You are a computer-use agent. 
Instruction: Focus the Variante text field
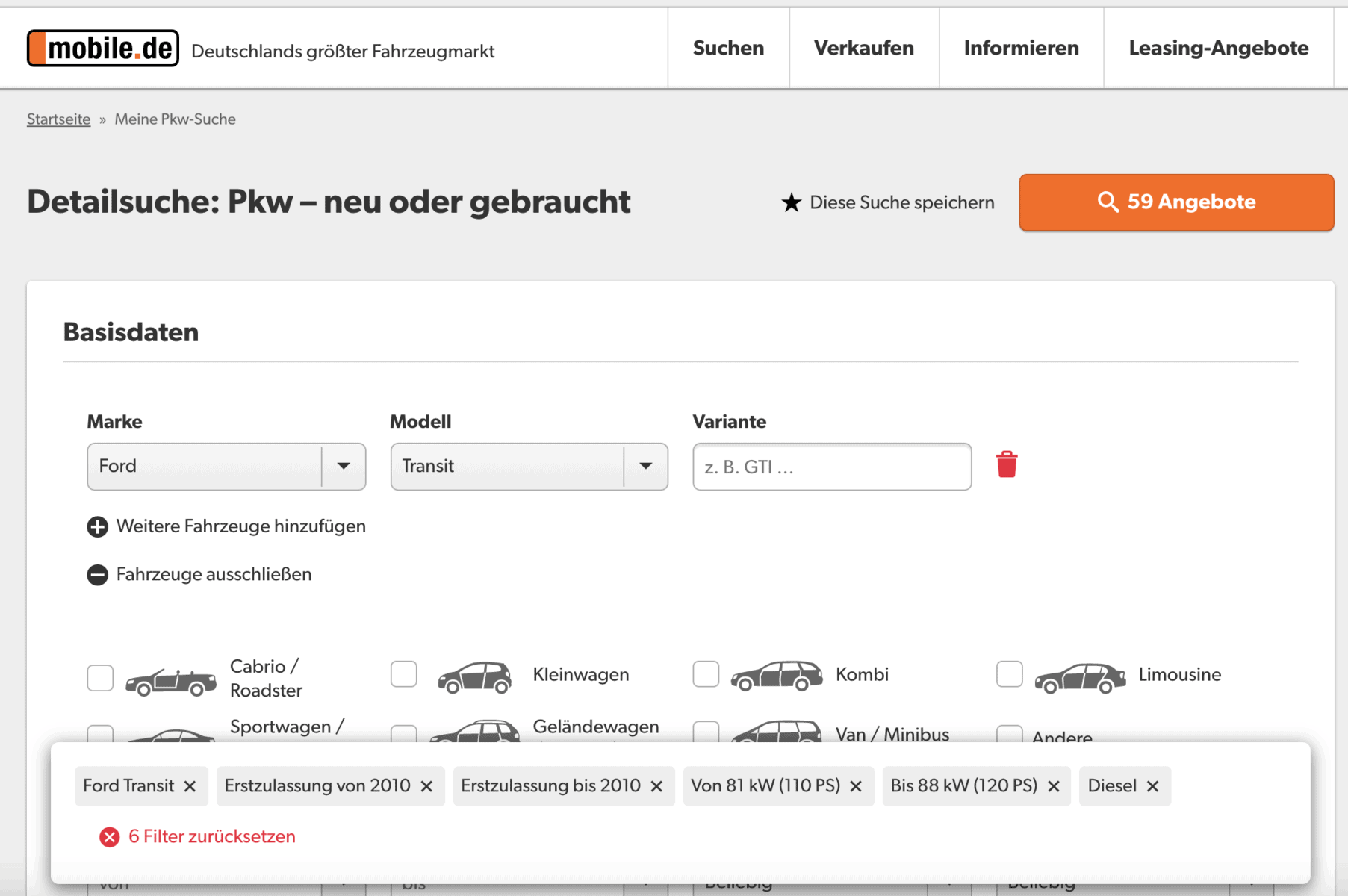(832, 467)
